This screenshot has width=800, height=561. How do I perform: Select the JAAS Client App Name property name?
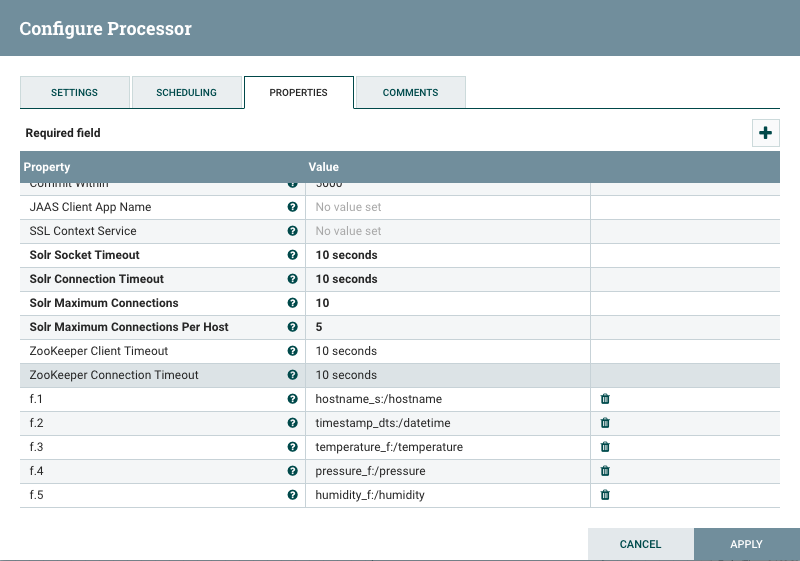pos(90,207)
